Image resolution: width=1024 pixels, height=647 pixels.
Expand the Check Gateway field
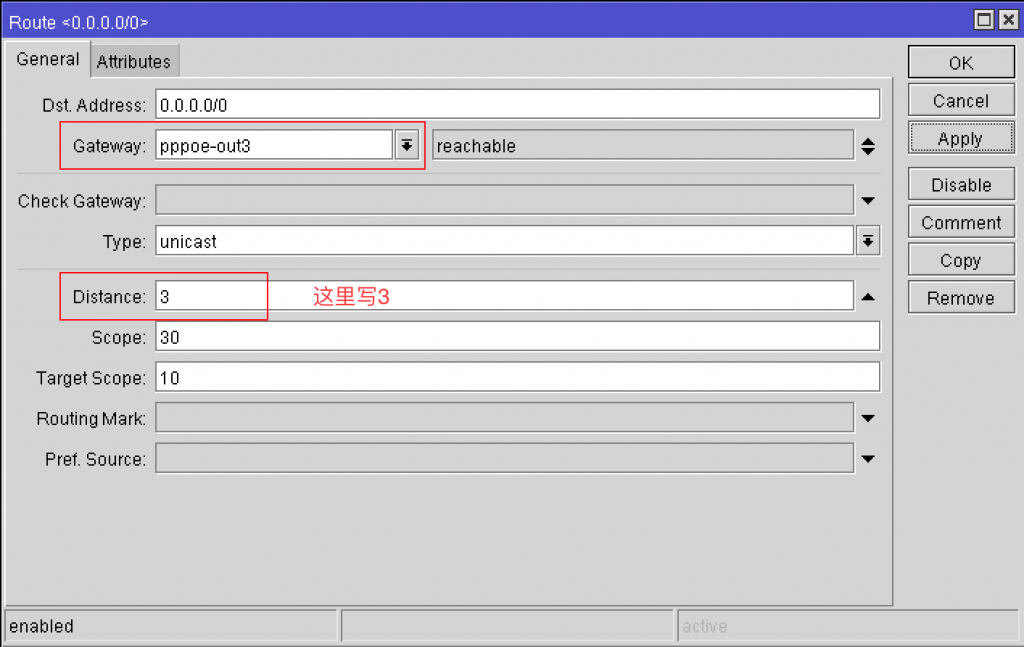coord(868,200)
